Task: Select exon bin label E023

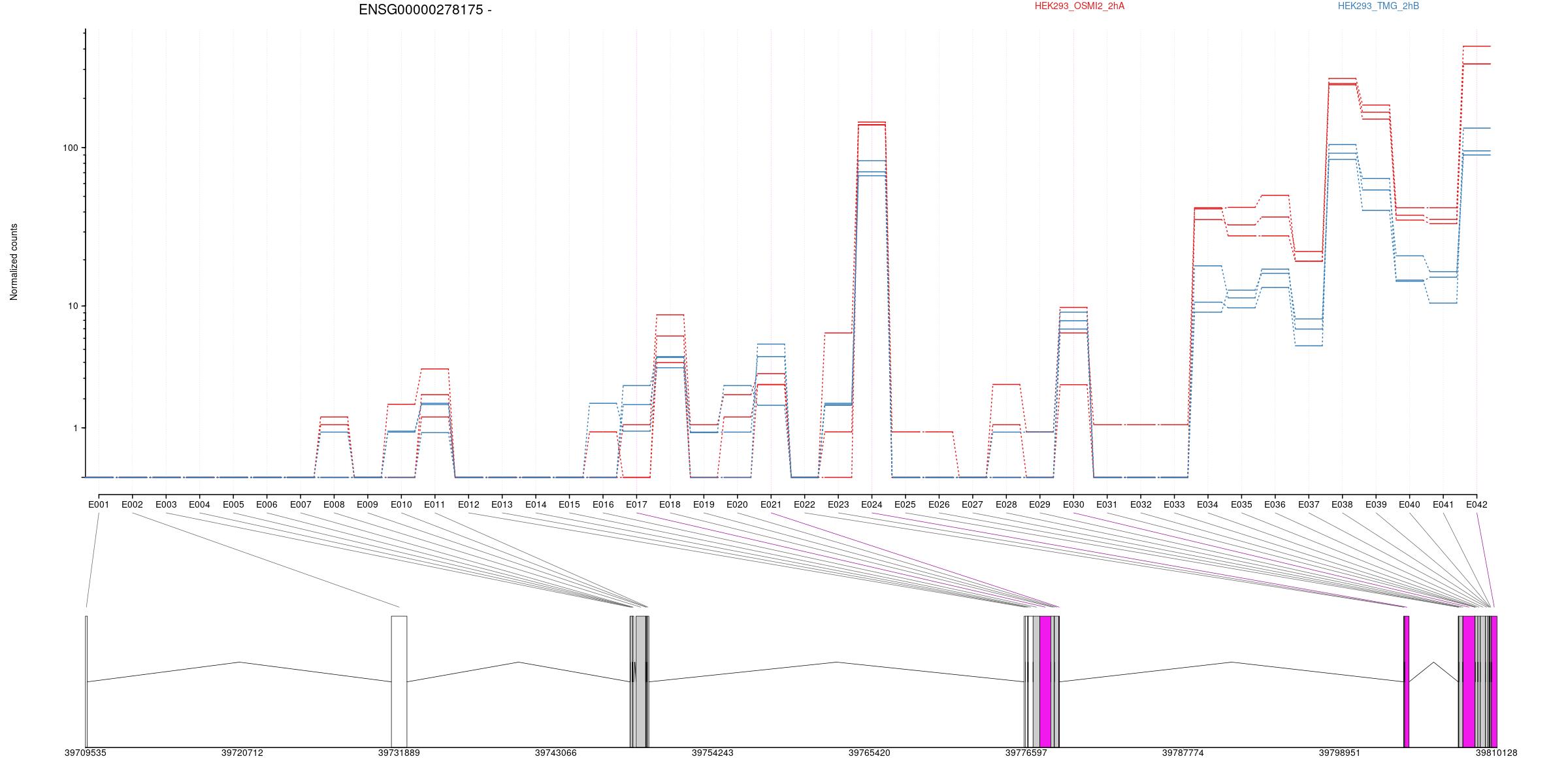Action: click(x=838, y=504)
